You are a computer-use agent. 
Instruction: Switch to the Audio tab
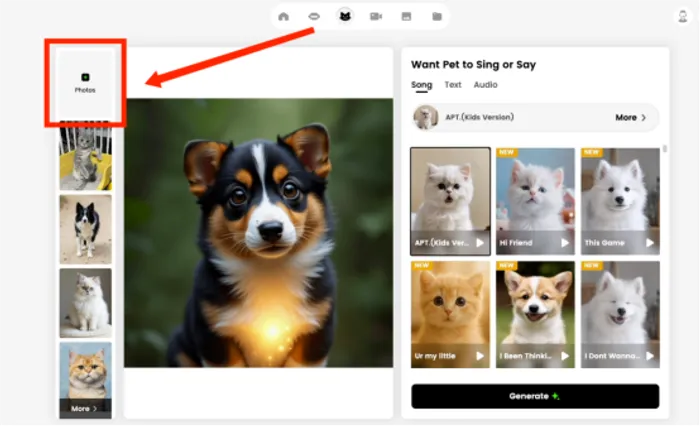pos(485,85)
